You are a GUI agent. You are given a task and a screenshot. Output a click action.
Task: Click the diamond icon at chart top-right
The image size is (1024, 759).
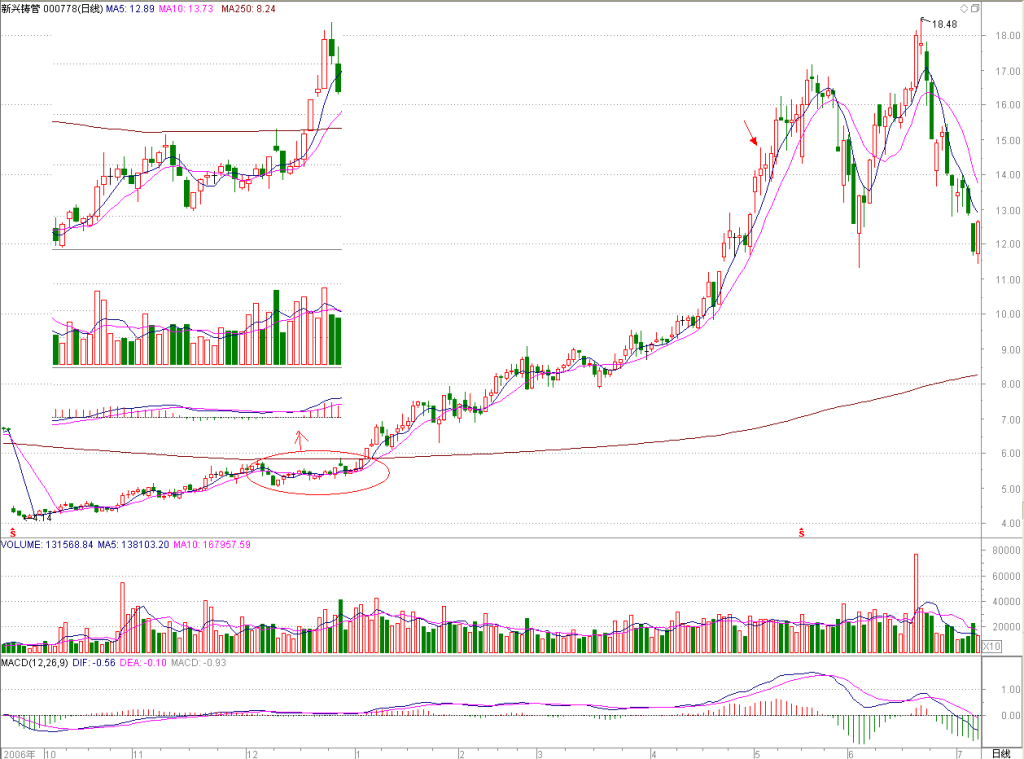963,8
